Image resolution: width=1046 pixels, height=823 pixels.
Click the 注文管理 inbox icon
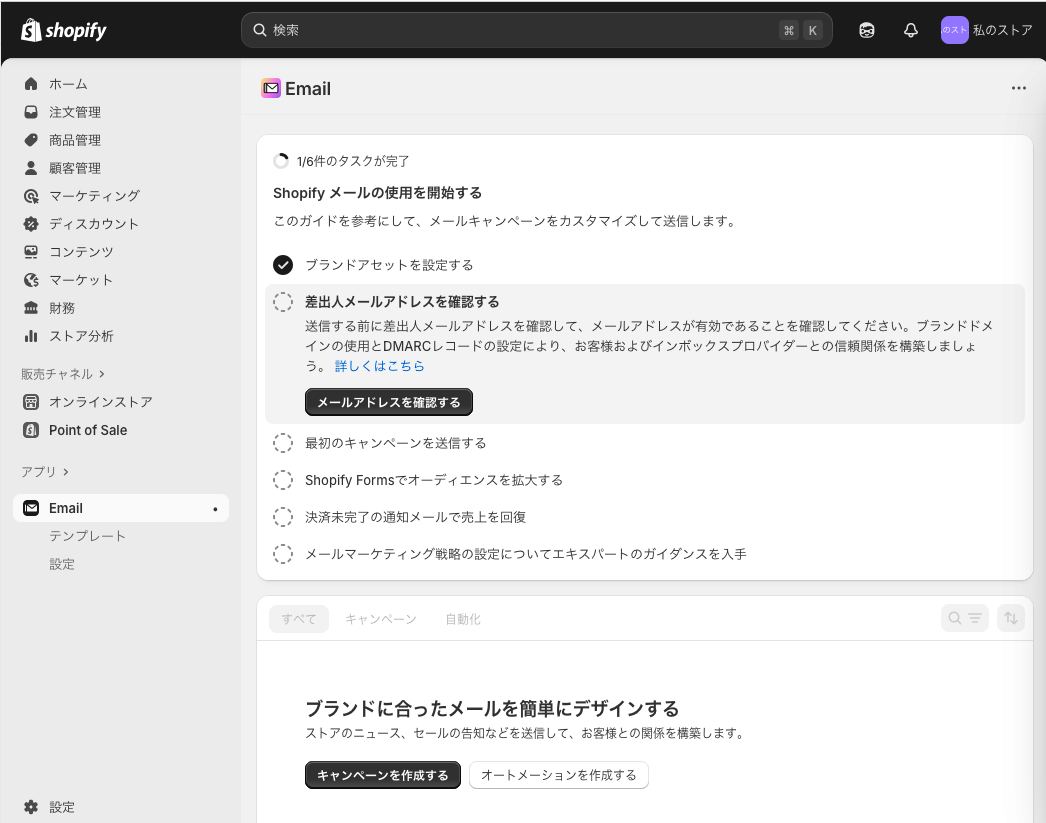coord(31,112)
